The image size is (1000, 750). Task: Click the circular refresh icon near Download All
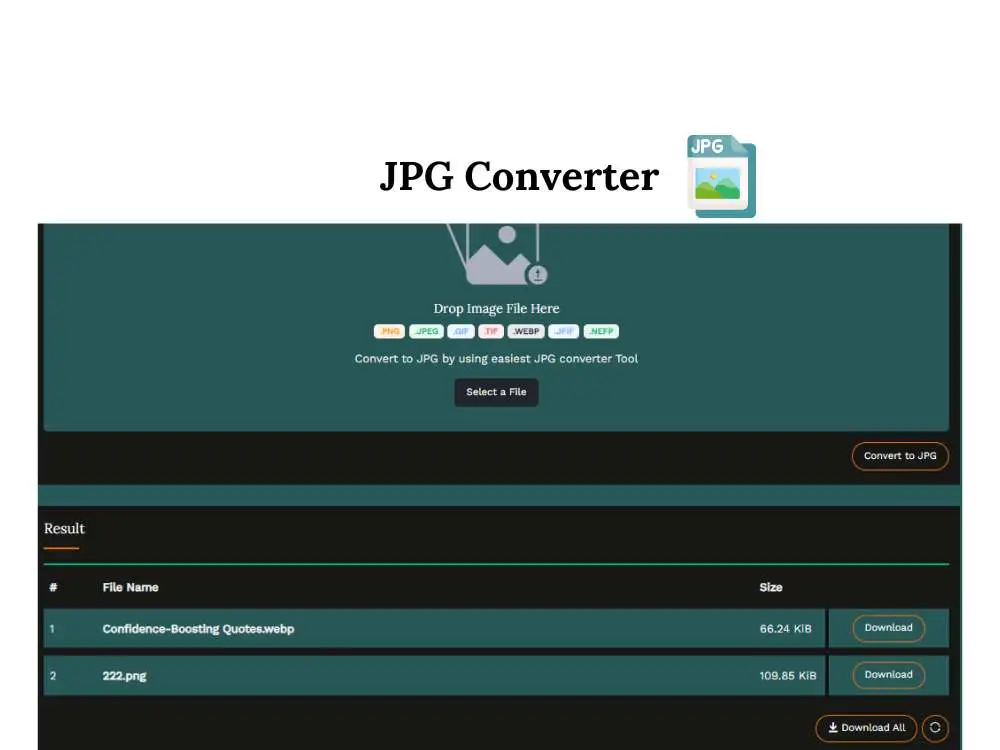click(935, 728)
